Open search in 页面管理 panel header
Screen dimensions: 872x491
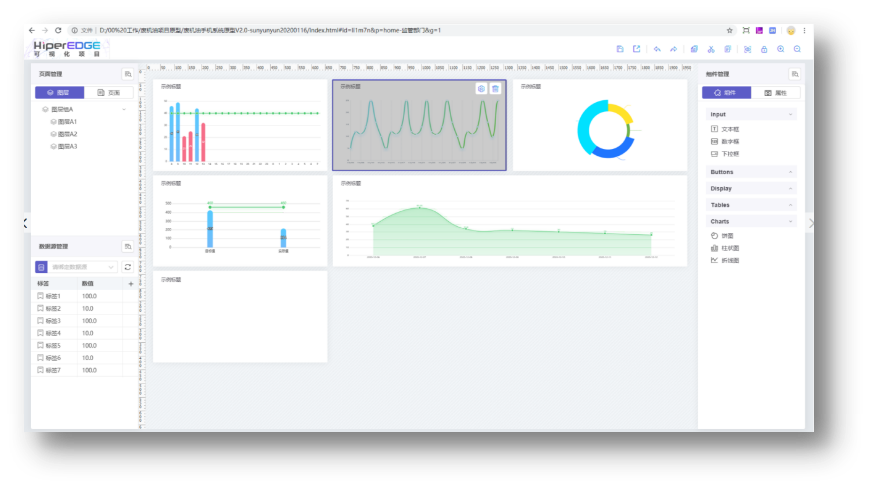click(128, 74)
